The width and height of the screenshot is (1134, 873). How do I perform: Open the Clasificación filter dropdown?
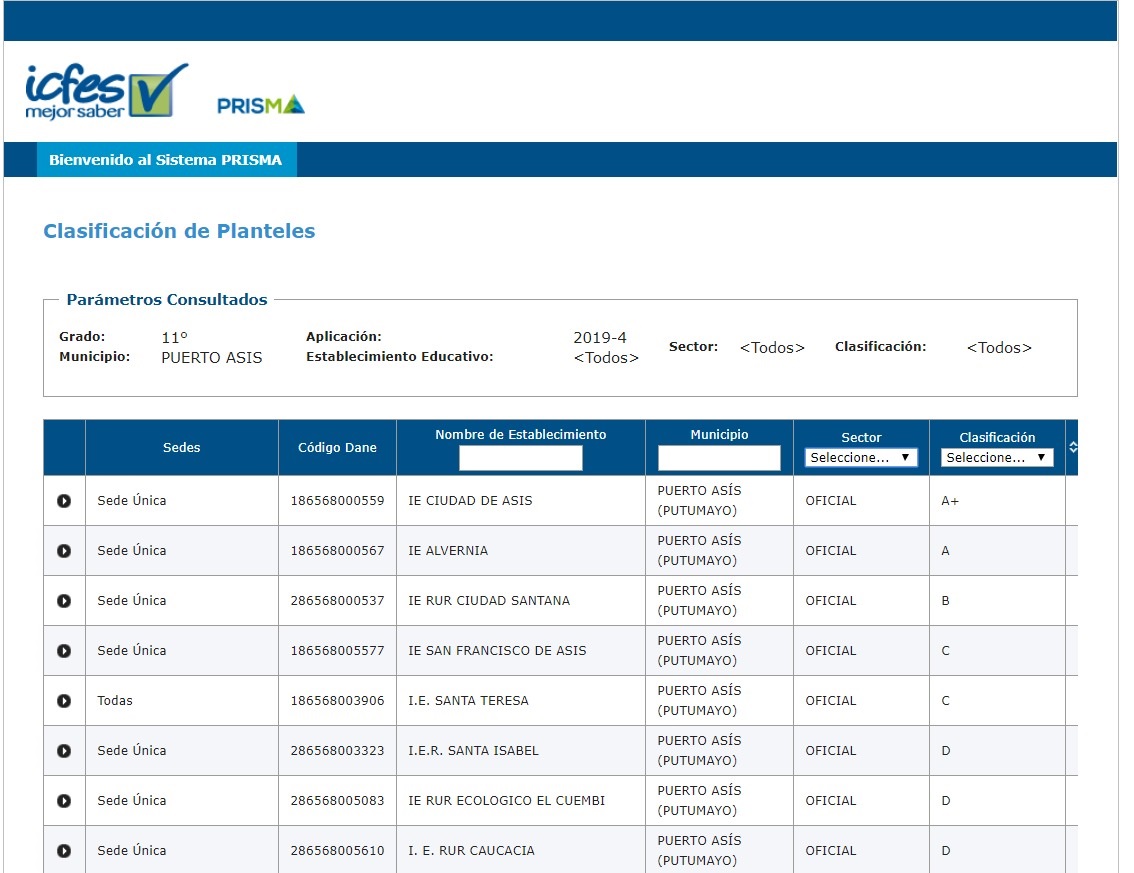point(997,458)
